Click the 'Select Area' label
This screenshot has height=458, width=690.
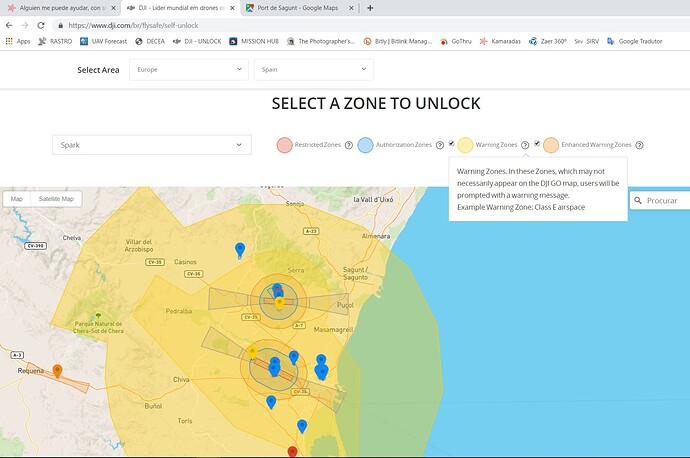[x=98, y=70]
